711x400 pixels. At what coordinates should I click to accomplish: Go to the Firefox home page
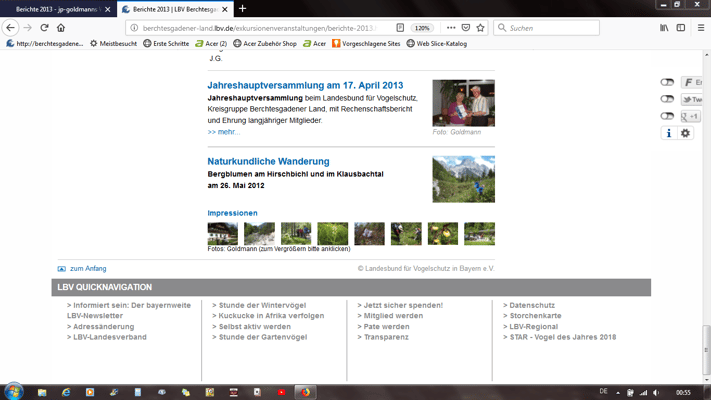point(61,28)
